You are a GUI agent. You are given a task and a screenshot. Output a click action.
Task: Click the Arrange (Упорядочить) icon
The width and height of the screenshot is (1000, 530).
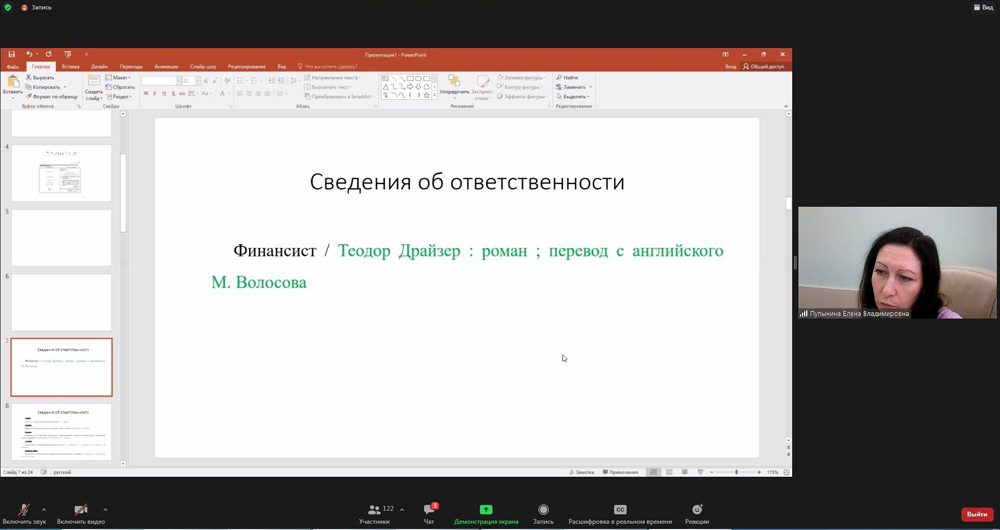[x=454, y=82]
